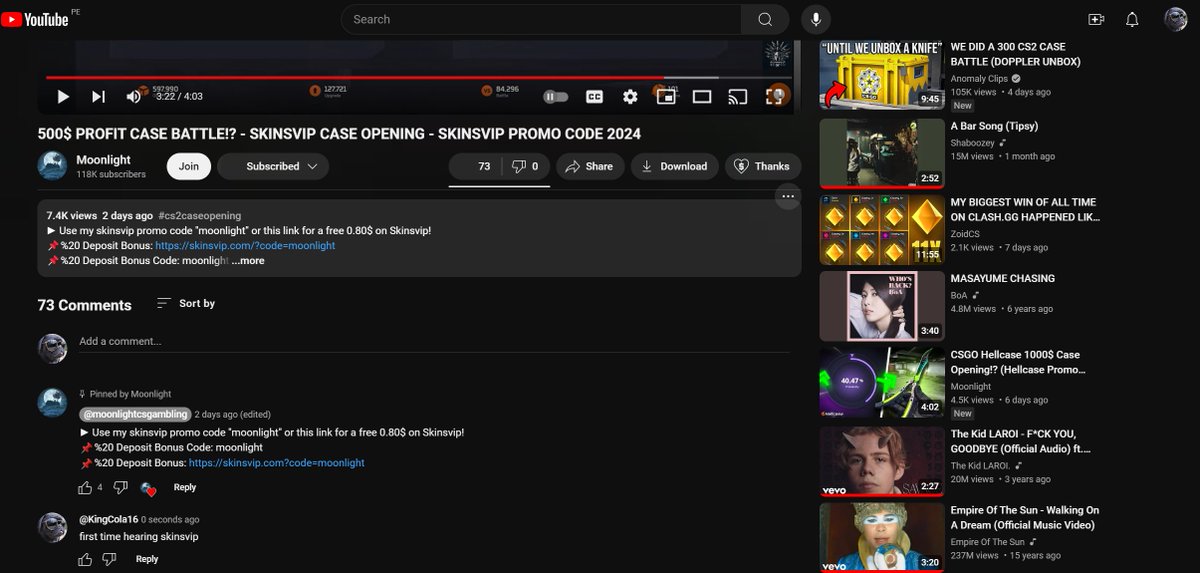1200x573 pixels.
Task: Open the Create video menu
Action: tap(1096, 19)
